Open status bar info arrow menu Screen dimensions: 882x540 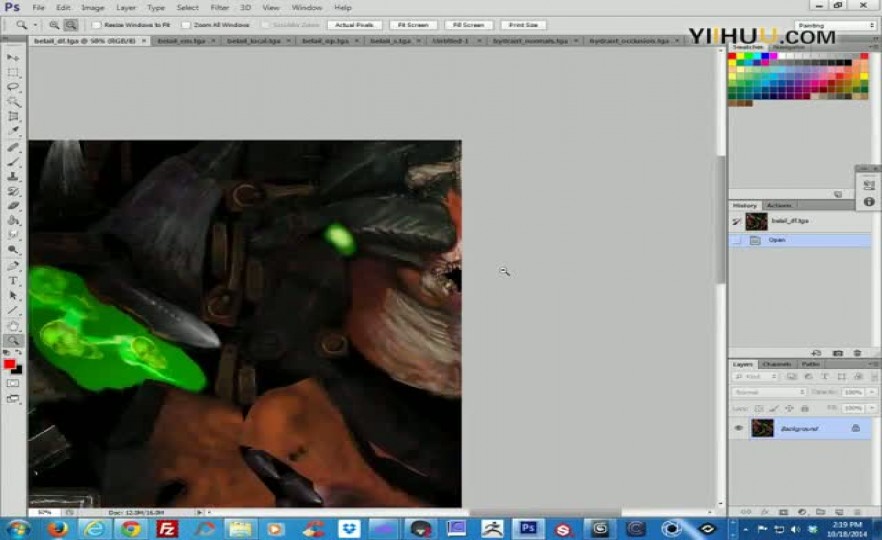tap(199, 512)
